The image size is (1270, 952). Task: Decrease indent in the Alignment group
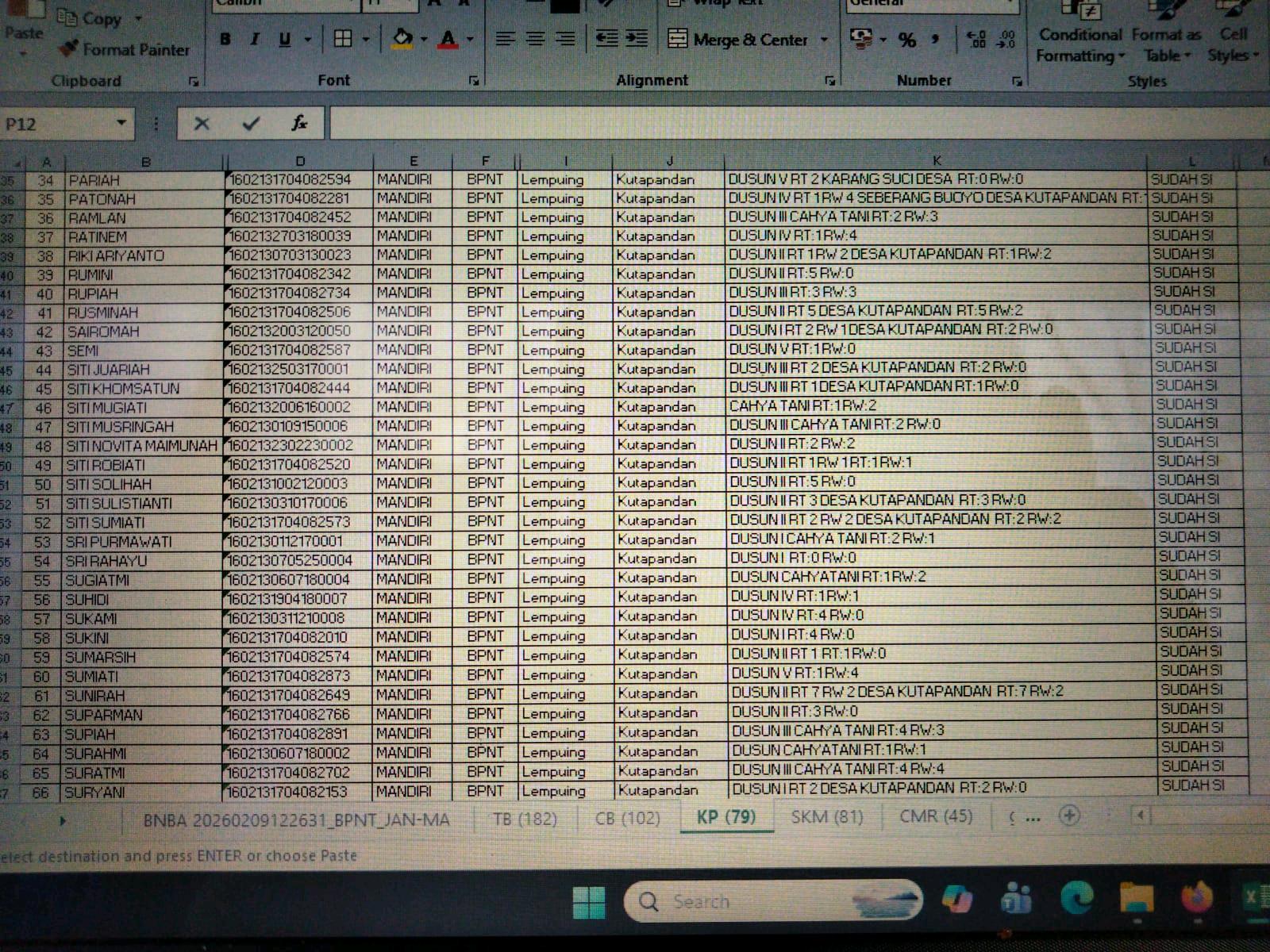[x=607, y=38]
